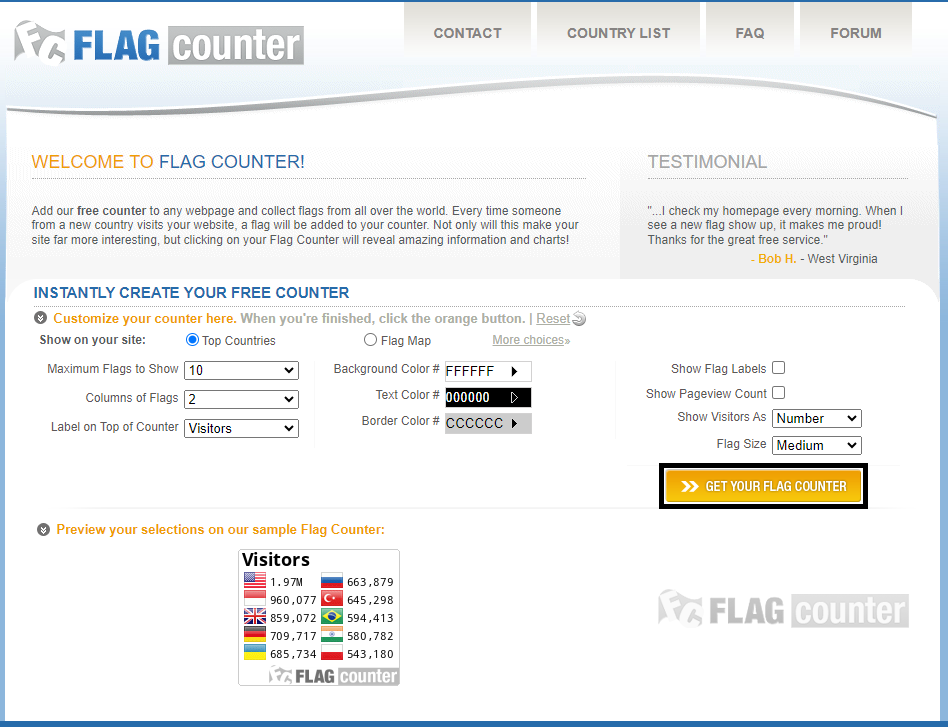948x727 pixels.
Task: Click the Bob H. testimonial name
Action: click(777, 259)
